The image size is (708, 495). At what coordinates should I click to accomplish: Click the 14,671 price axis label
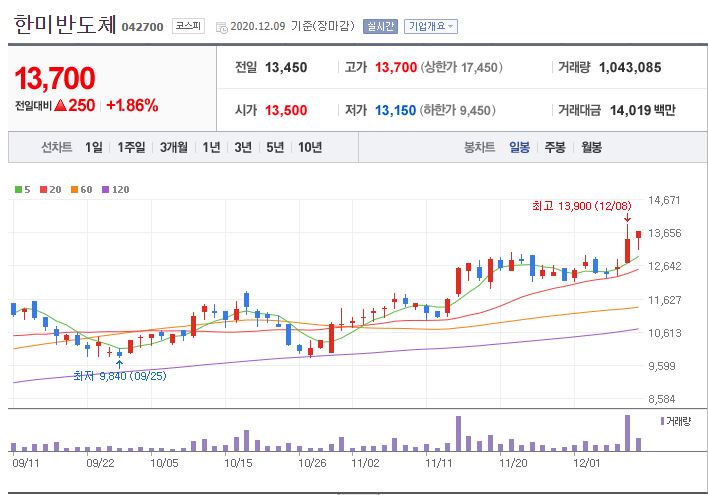pos(664,200)
